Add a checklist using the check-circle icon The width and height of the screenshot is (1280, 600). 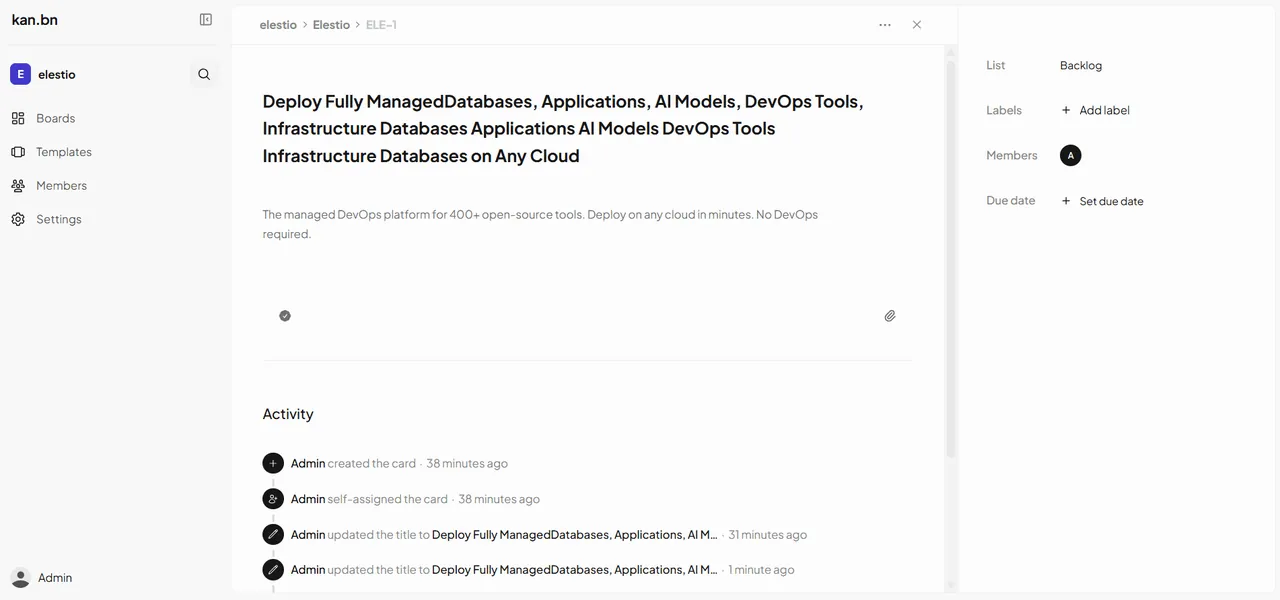[285, 316]
